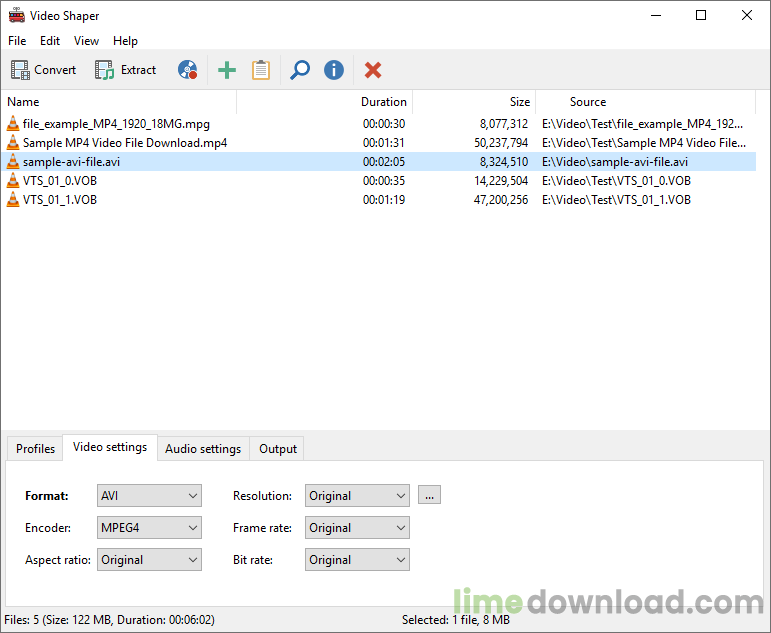Switch to the Audio settings tab
771x633 pixels.
pos(203,449)
